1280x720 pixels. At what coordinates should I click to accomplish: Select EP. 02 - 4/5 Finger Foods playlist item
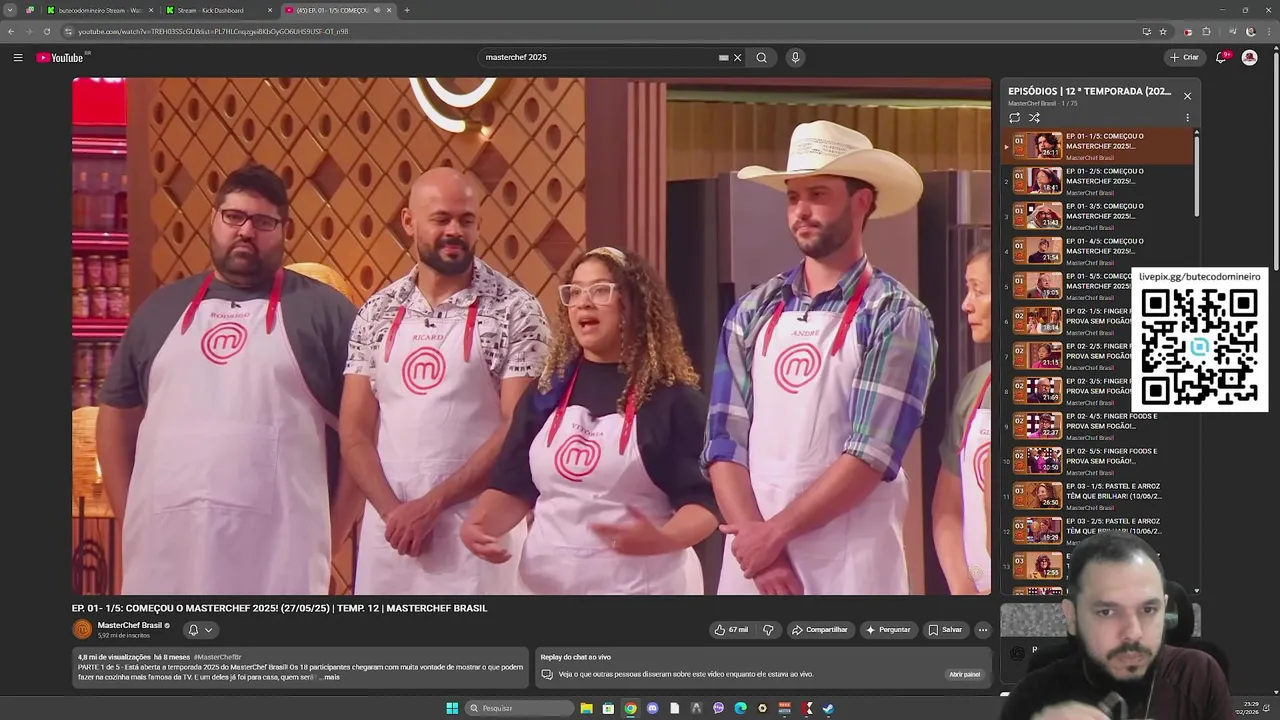click(1097, 426)
